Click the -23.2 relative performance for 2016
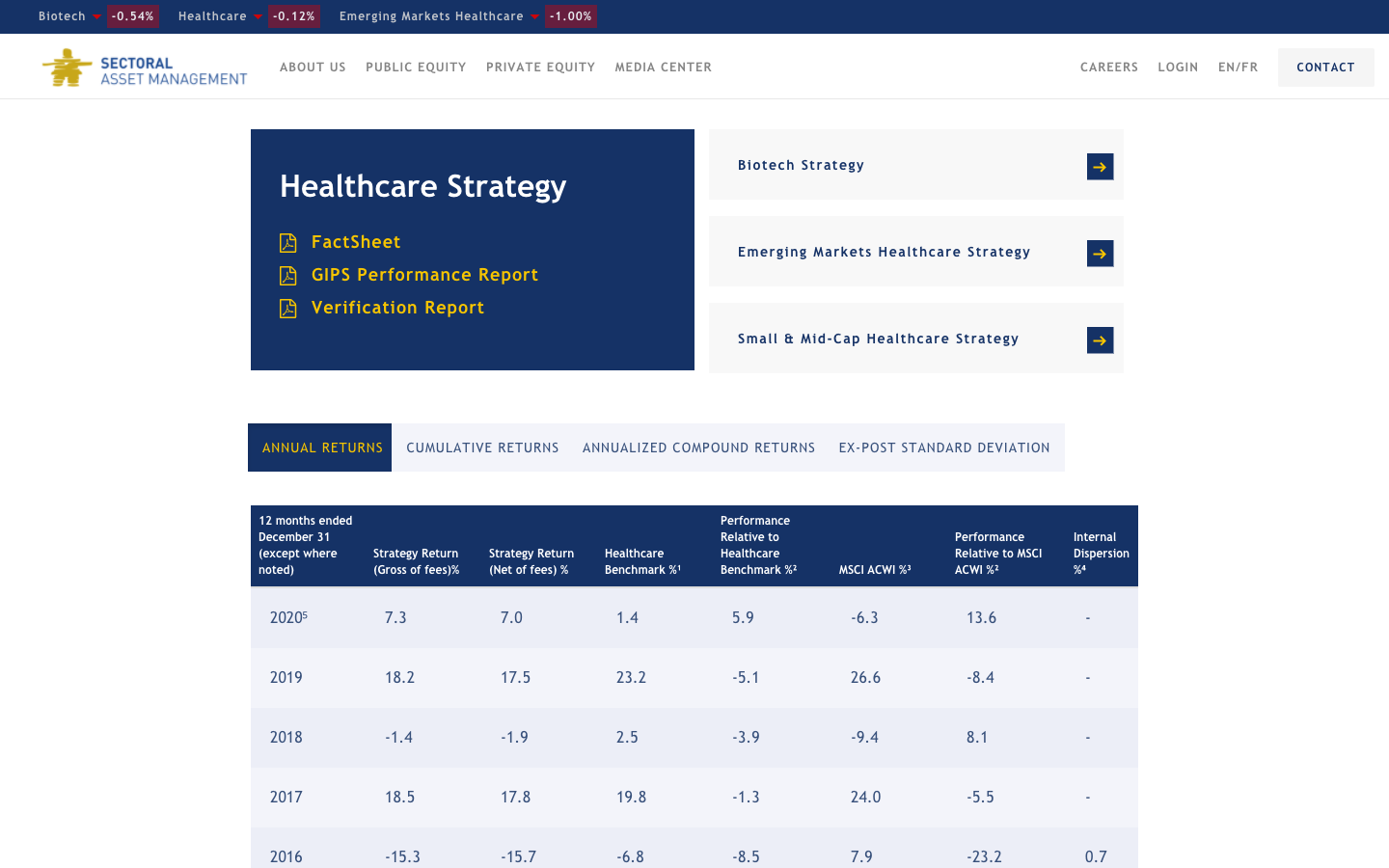Viewport: 1389px width, 868px height. [984, 856]
